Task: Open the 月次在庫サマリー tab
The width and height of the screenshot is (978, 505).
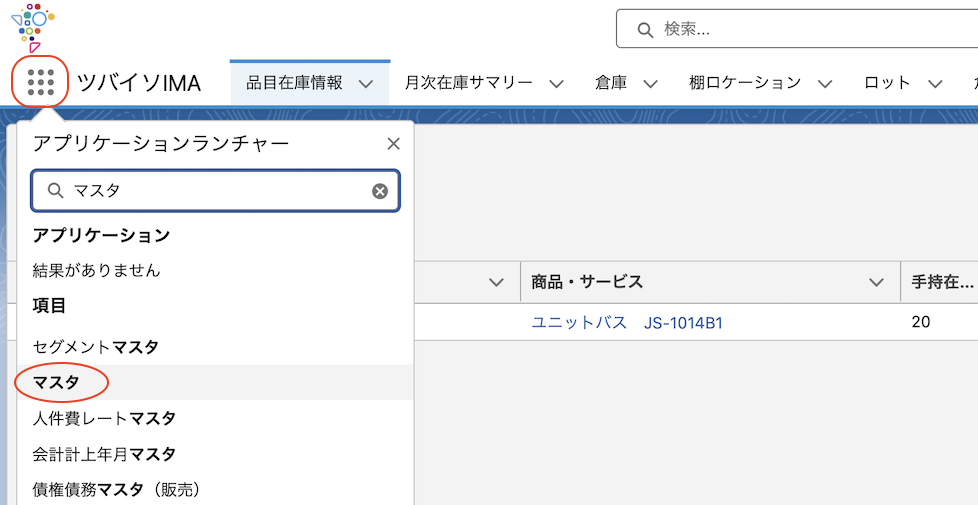Action: coord(468,83)
